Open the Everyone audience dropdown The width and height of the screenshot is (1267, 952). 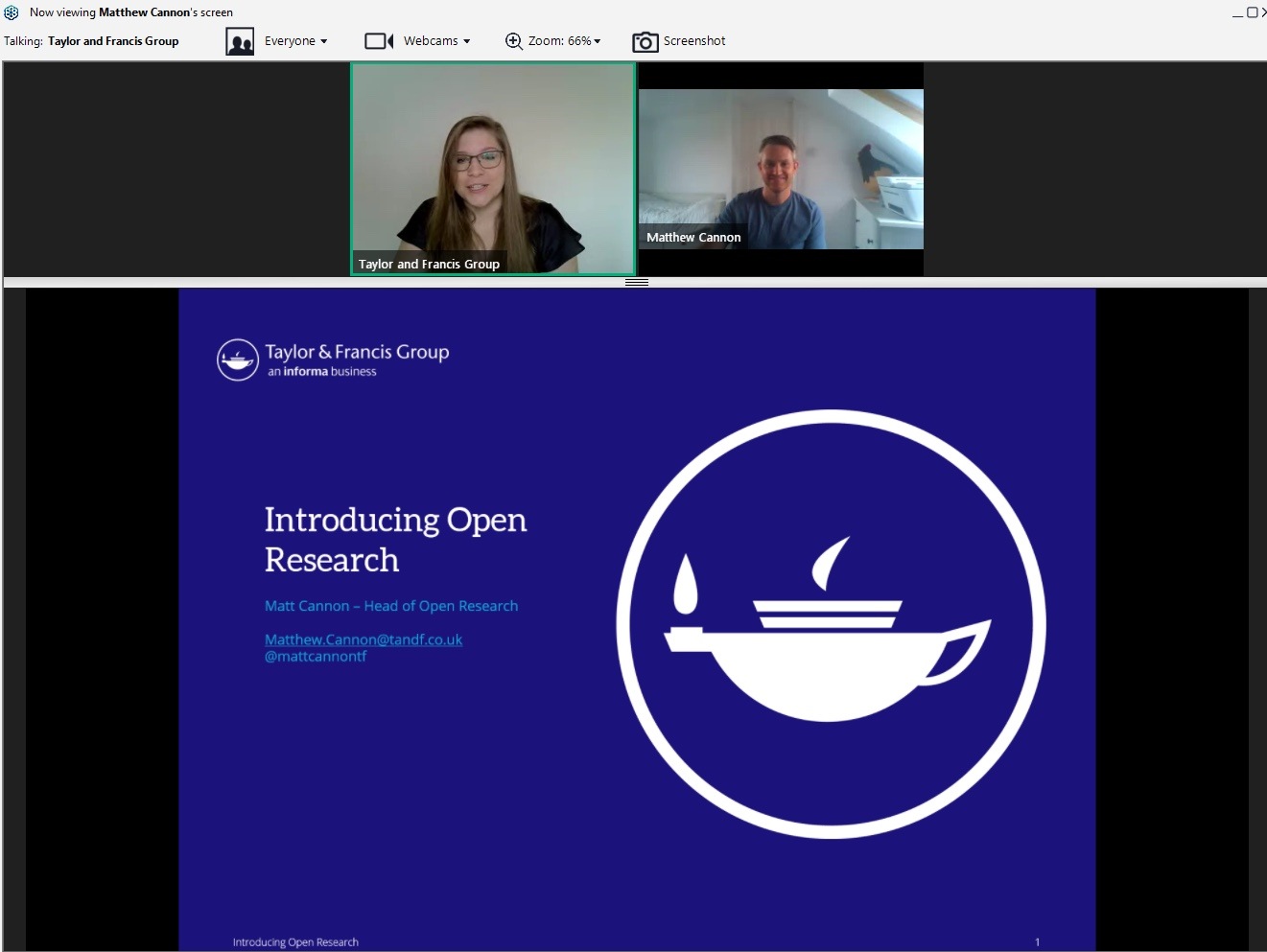tap(277, 41)
